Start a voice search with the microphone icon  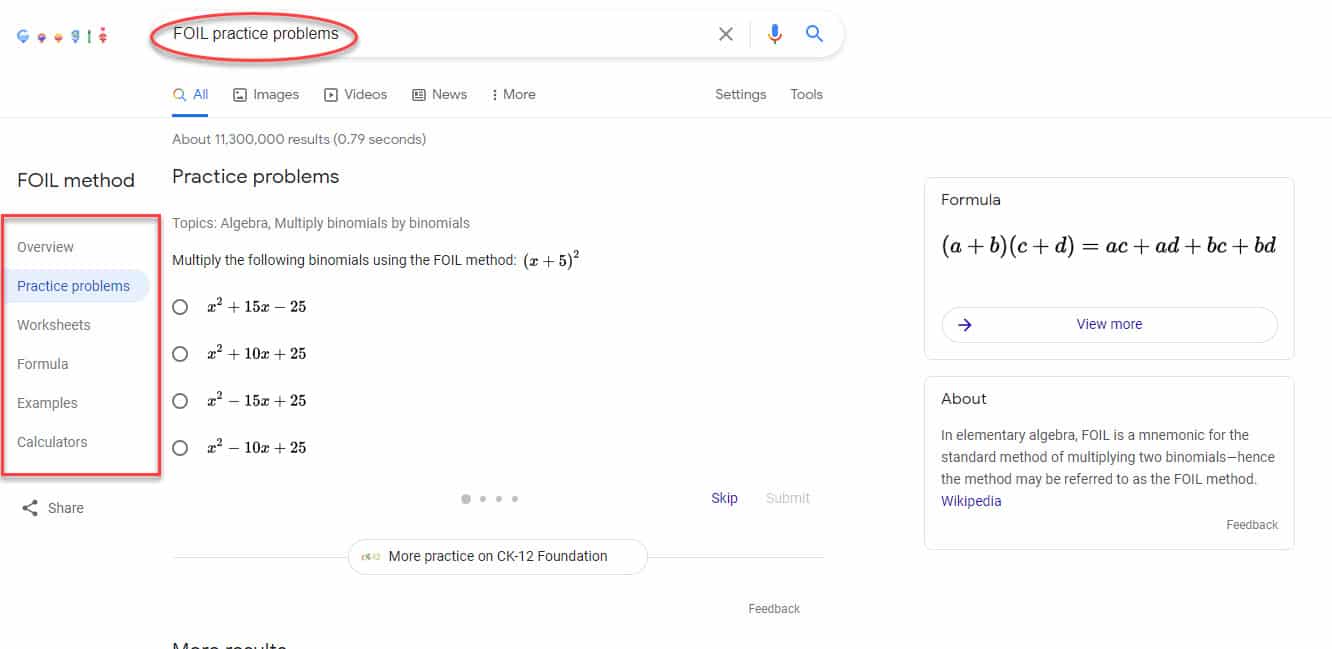774,33
